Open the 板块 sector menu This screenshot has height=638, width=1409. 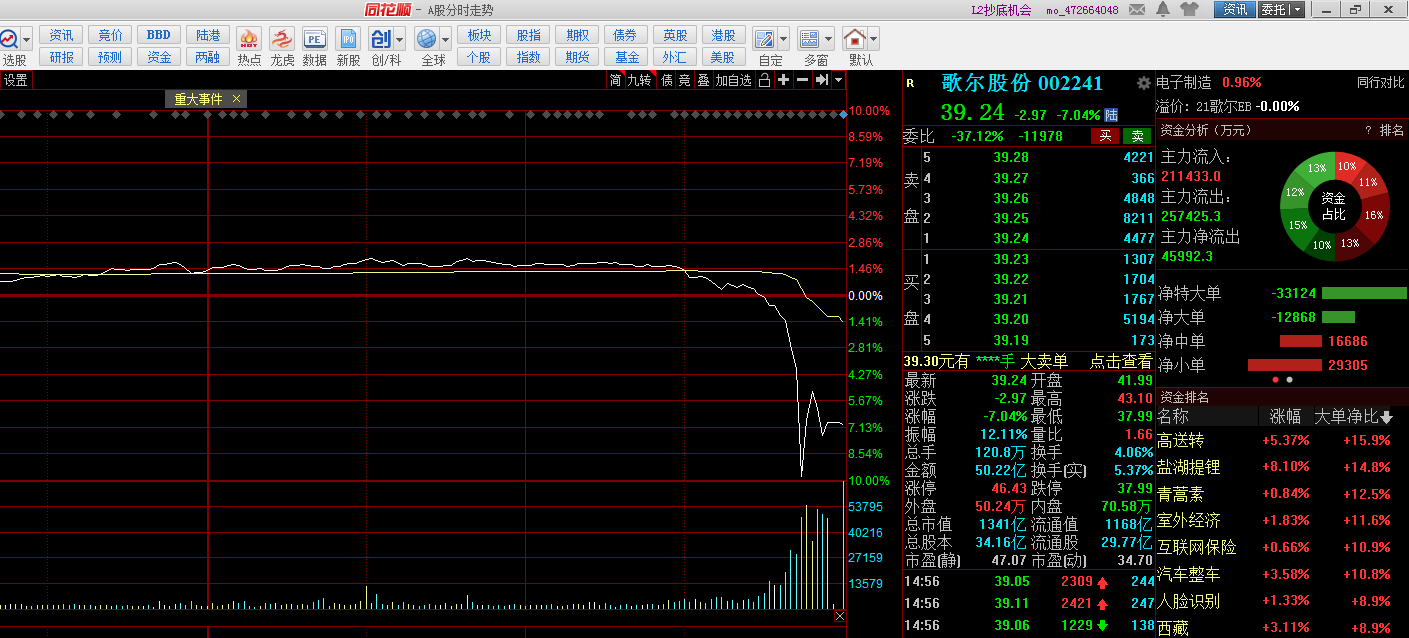click(479, 35)
